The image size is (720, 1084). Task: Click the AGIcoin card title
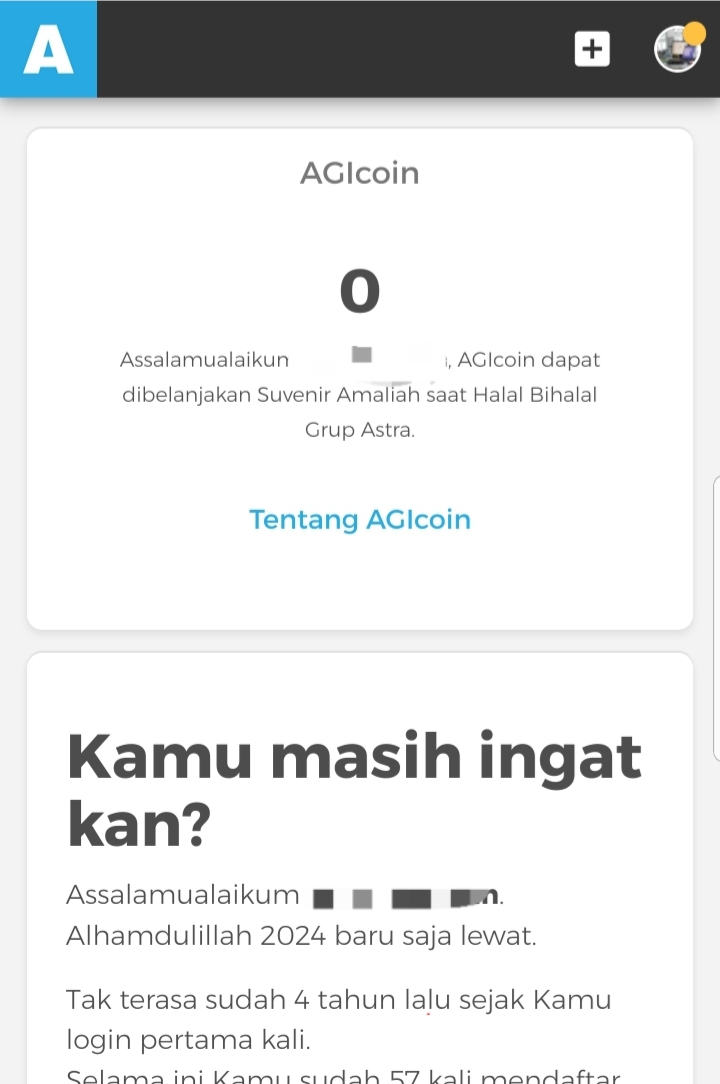click(360, 173)
